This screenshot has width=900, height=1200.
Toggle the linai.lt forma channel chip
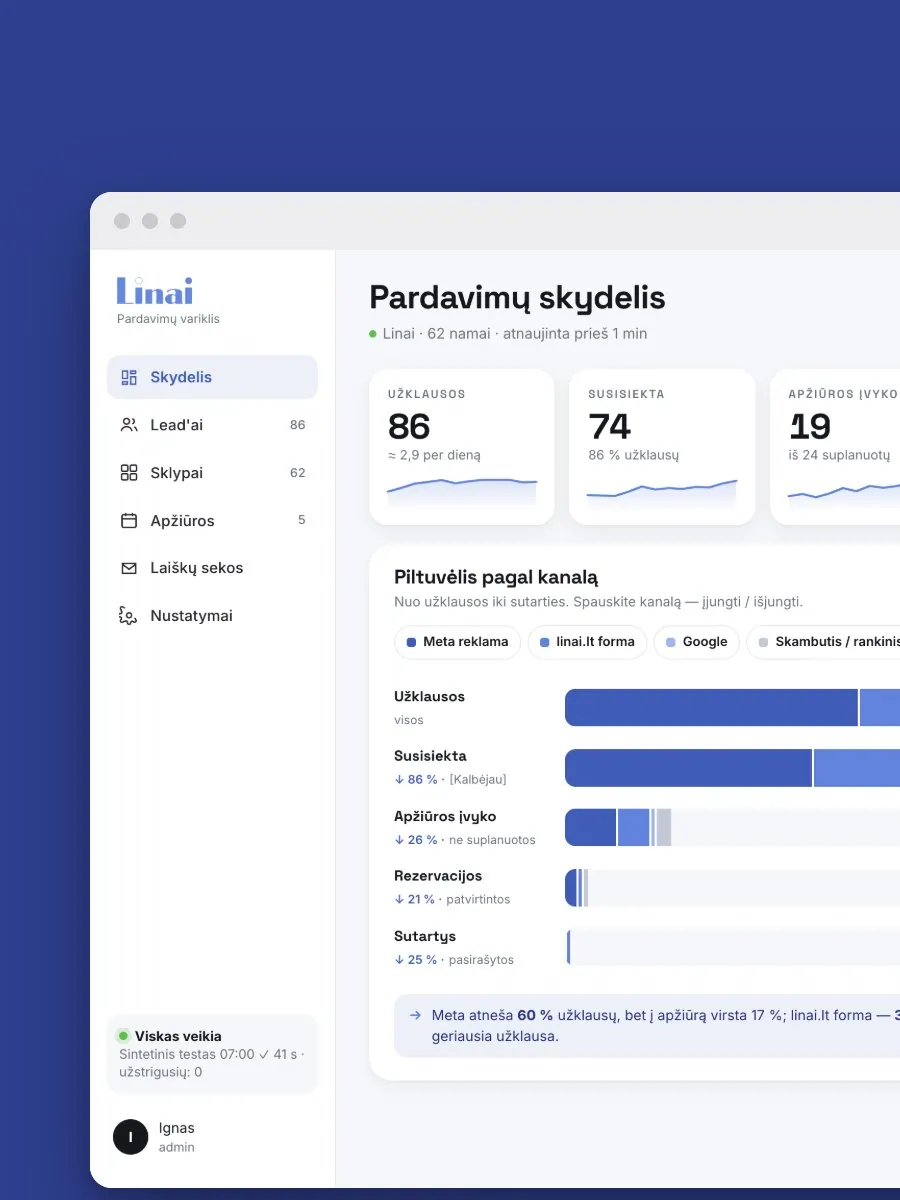[x=587, y=642]
